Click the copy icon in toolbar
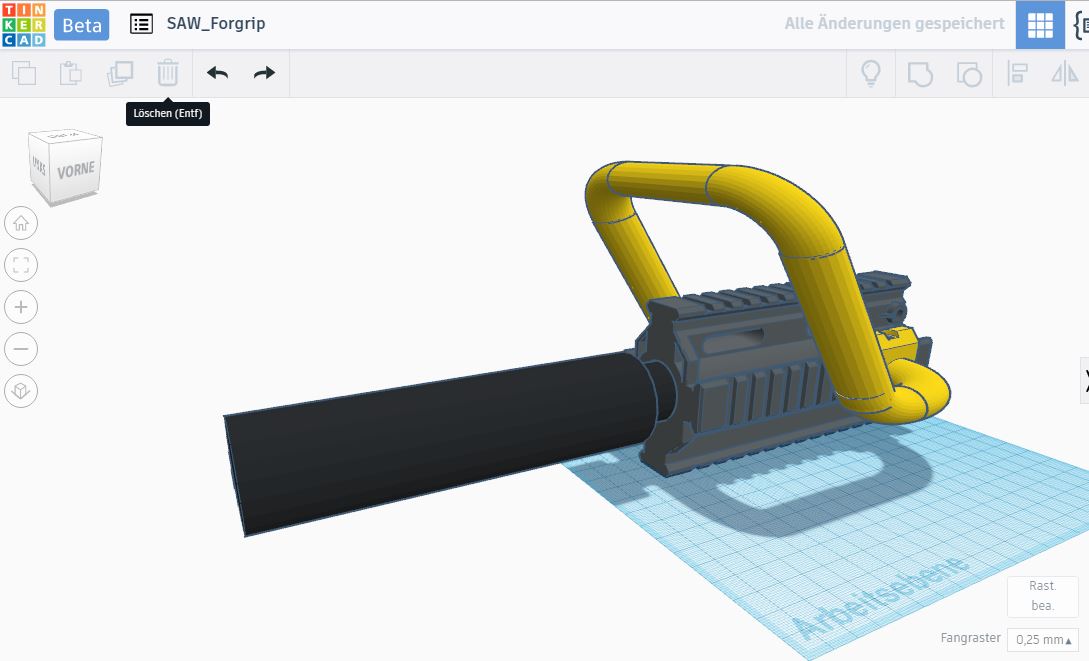 (24, 73)
